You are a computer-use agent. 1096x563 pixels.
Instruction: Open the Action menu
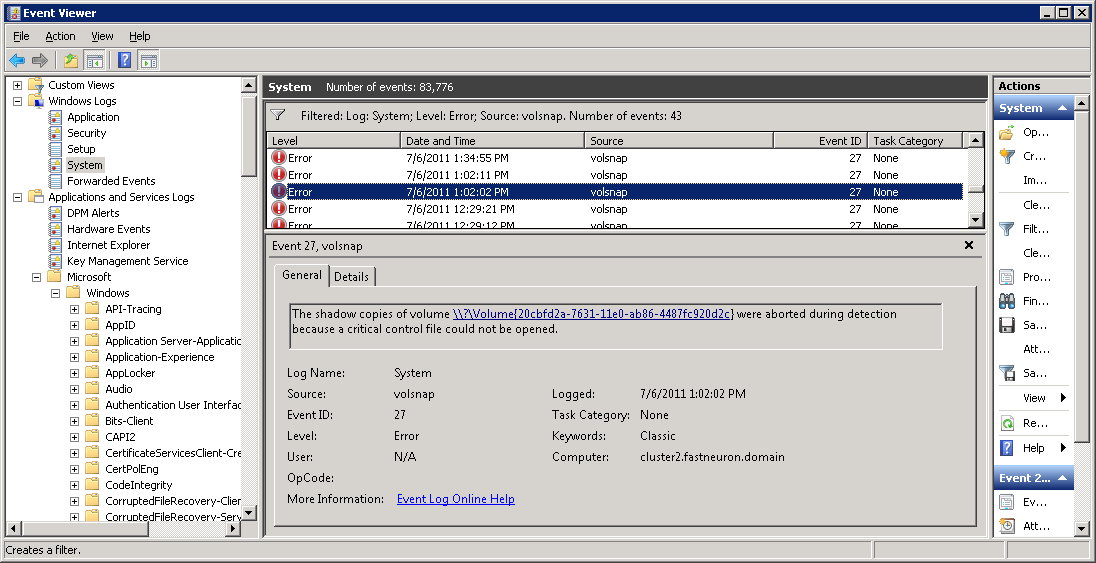click(x=60, y=36)
